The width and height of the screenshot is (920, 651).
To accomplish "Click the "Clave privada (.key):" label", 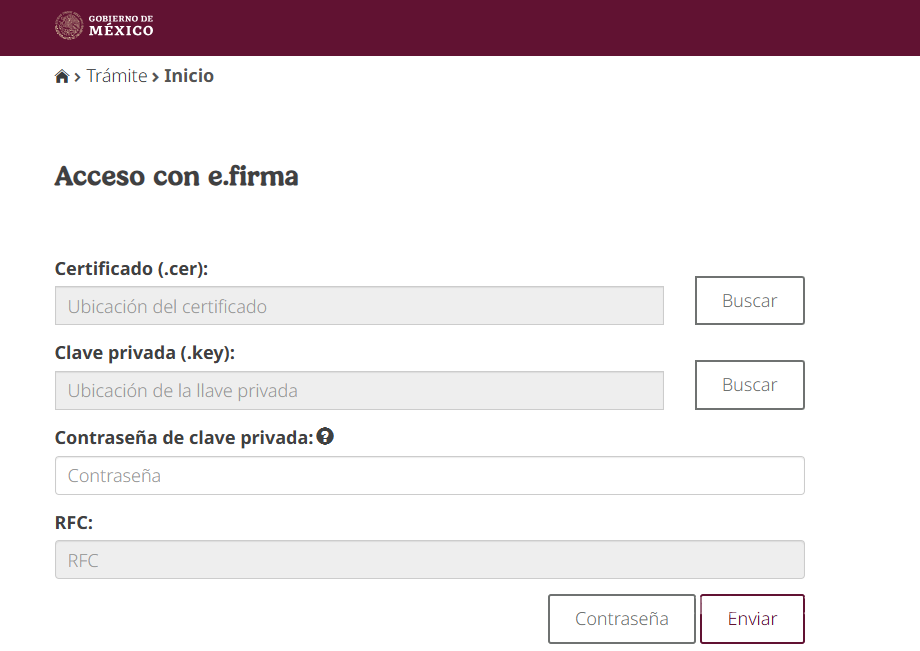I will pyautogui.click(x=145, y=352).
